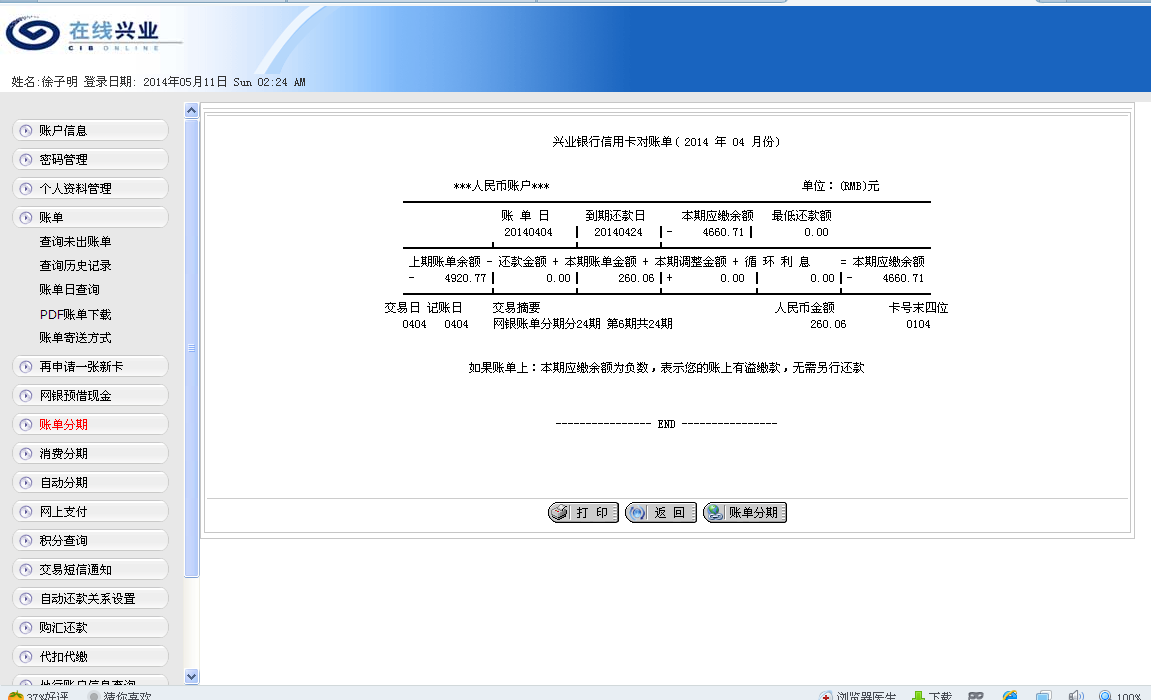Toggle the speaker sound icon in status bar
The width and height of the screenshot is (1151, 700).
[1076, 696]
